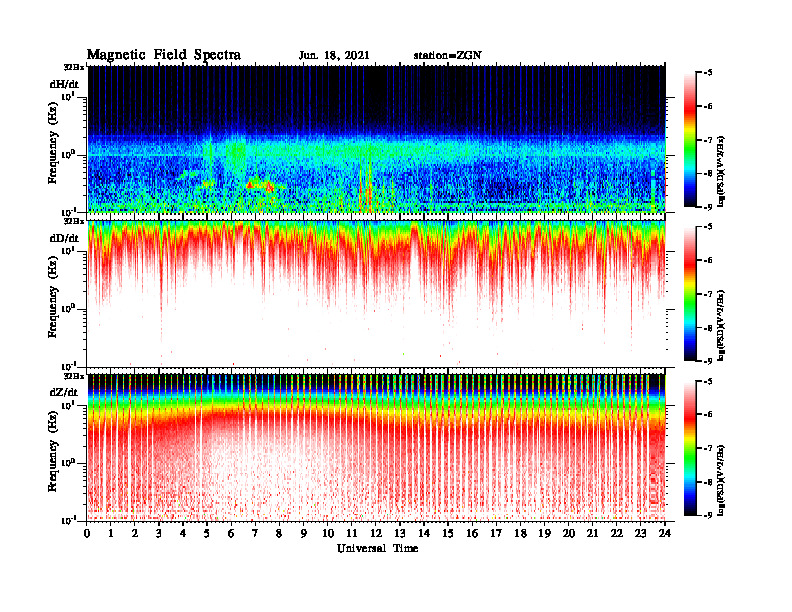Click hour tick label "24" on time axis

[665, 534]
